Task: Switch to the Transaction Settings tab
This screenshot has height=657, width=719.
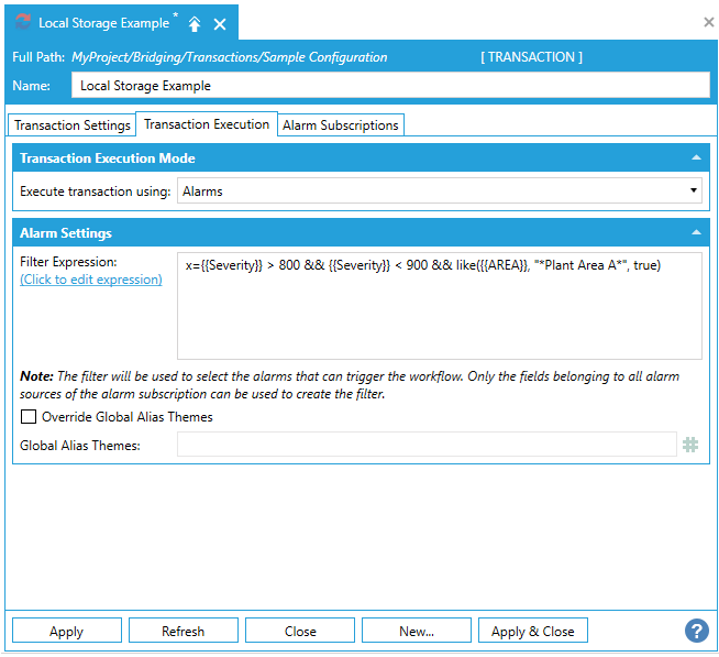Action: click(72, 125)
